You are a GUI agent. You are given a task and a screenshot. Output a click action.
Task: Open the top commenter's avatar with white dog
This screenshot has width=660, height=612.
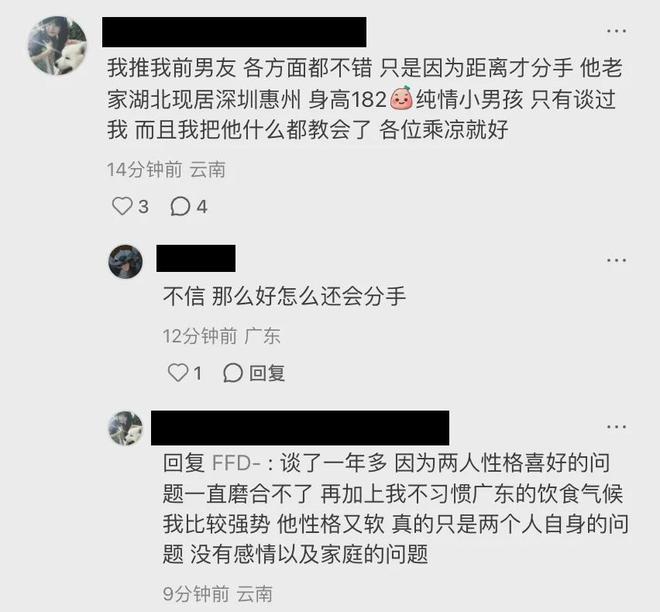point(58,45)
